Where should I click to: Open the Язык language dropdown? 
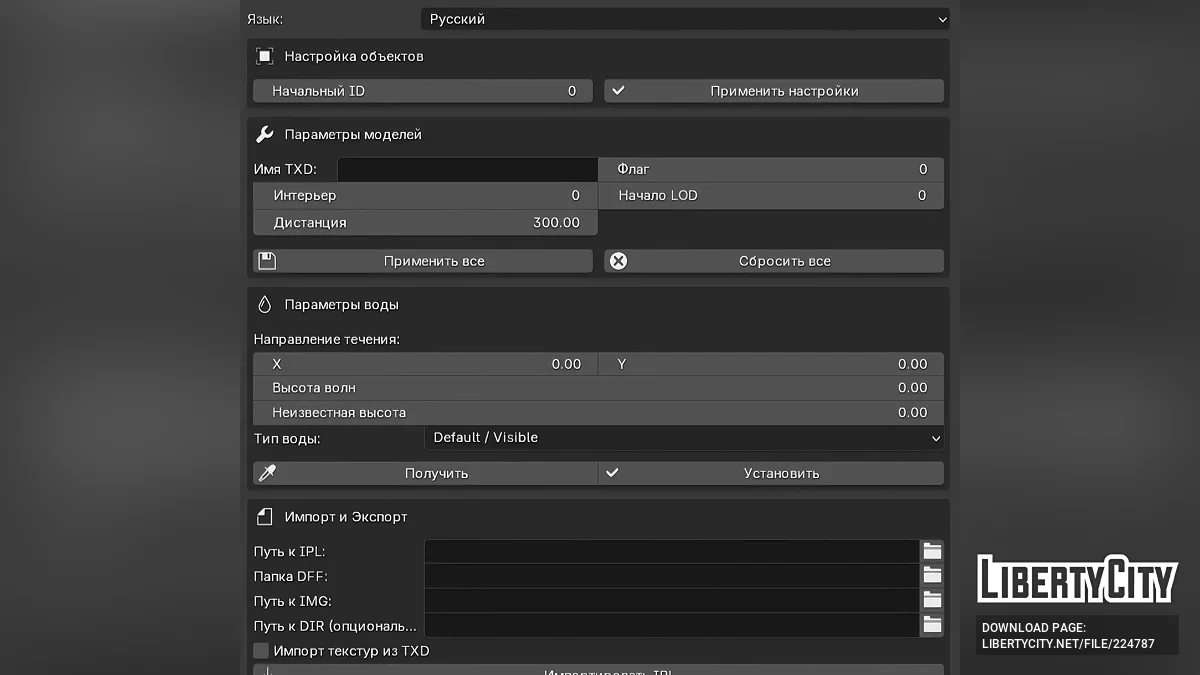[684, 19]
